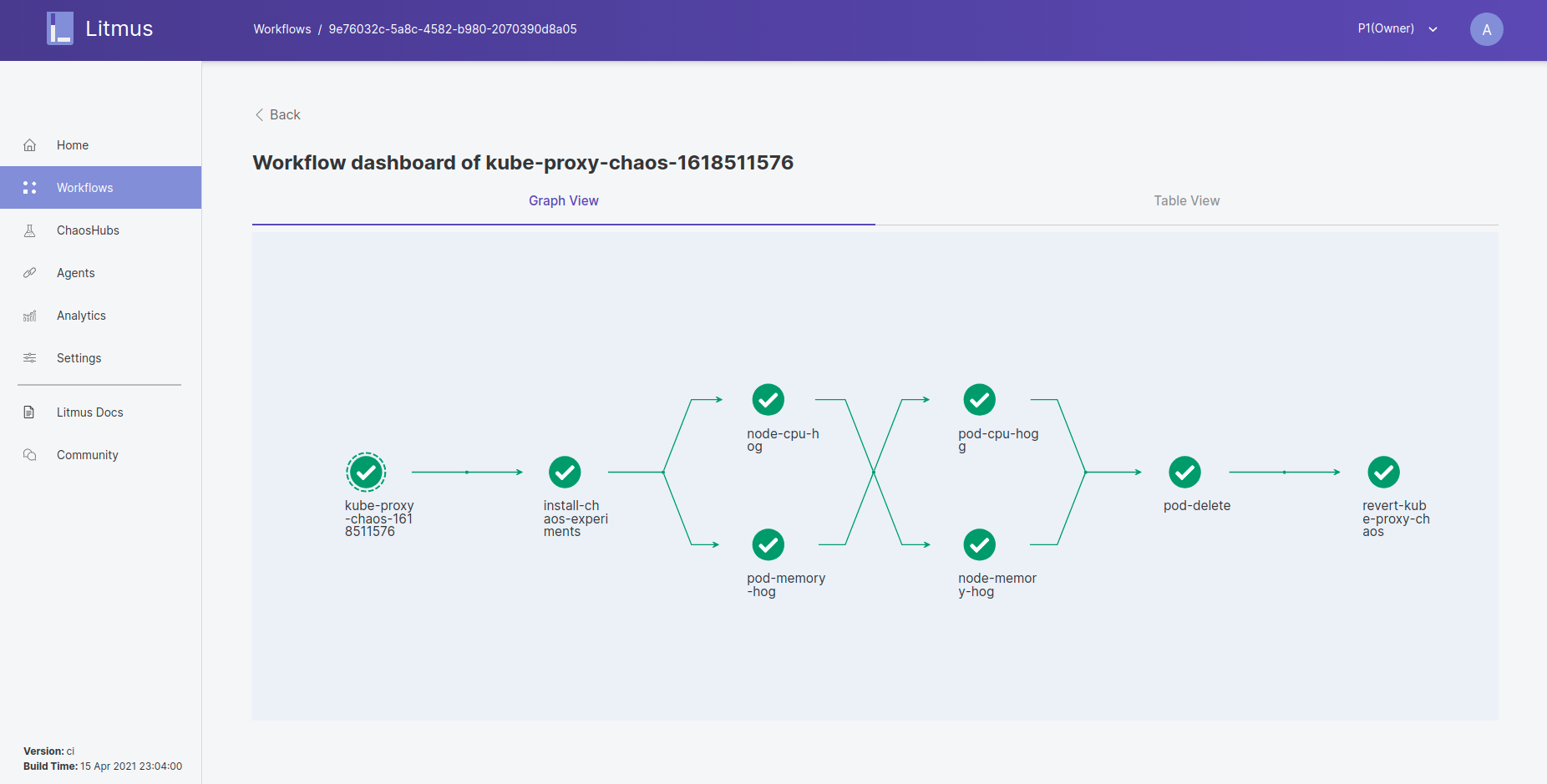The height and width of the screenshot is (784, 1547).
Task: Open ChaosHubs flask icon
Action: click(30, 230)
